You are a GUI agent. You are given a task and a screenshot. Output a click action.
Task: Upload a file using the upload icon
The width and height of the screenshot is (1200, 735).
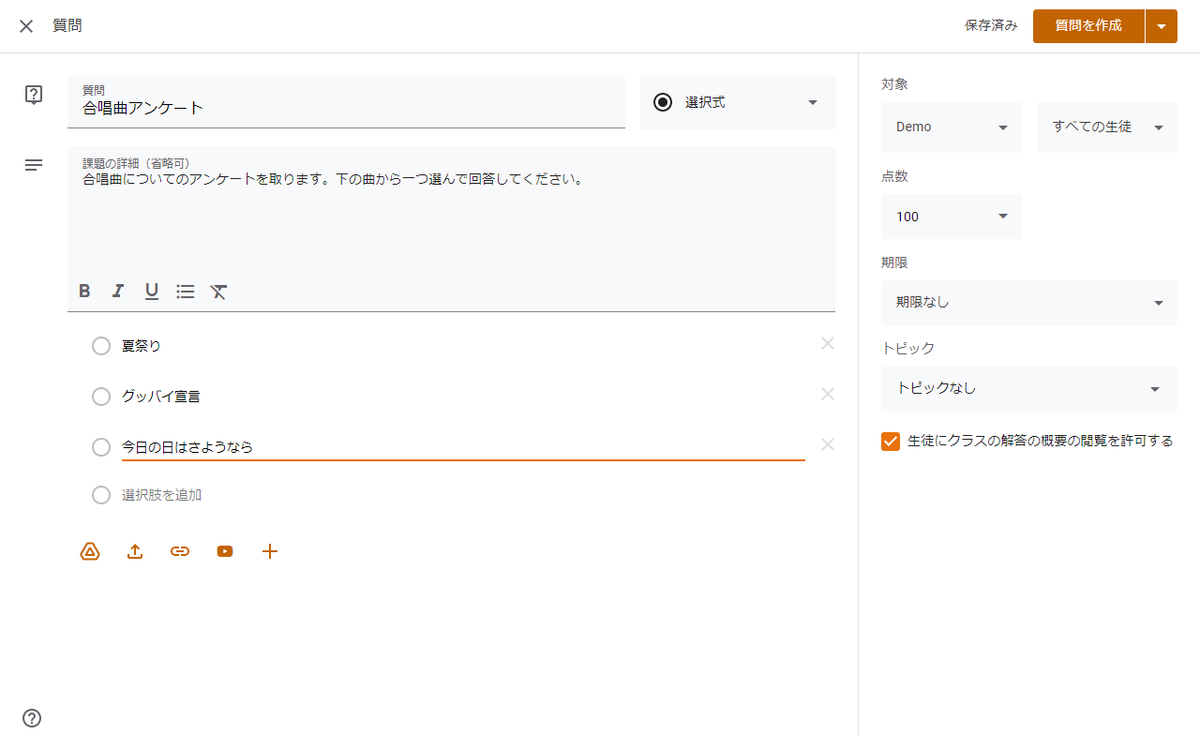(135, 551)
